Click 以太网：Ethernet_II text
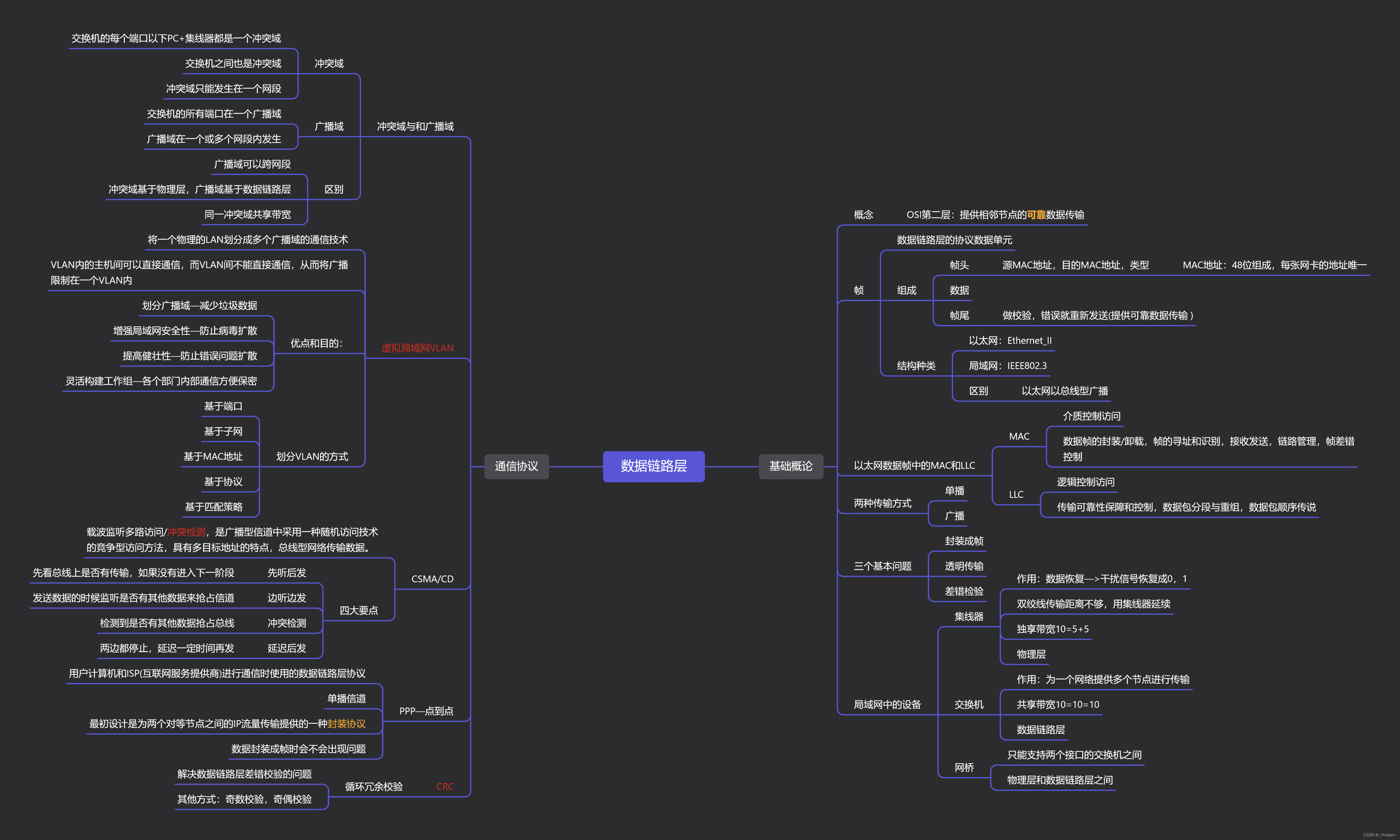The height and width of the screenshot is (840, 1400). pyautogui.click(x=1010, y=340)
